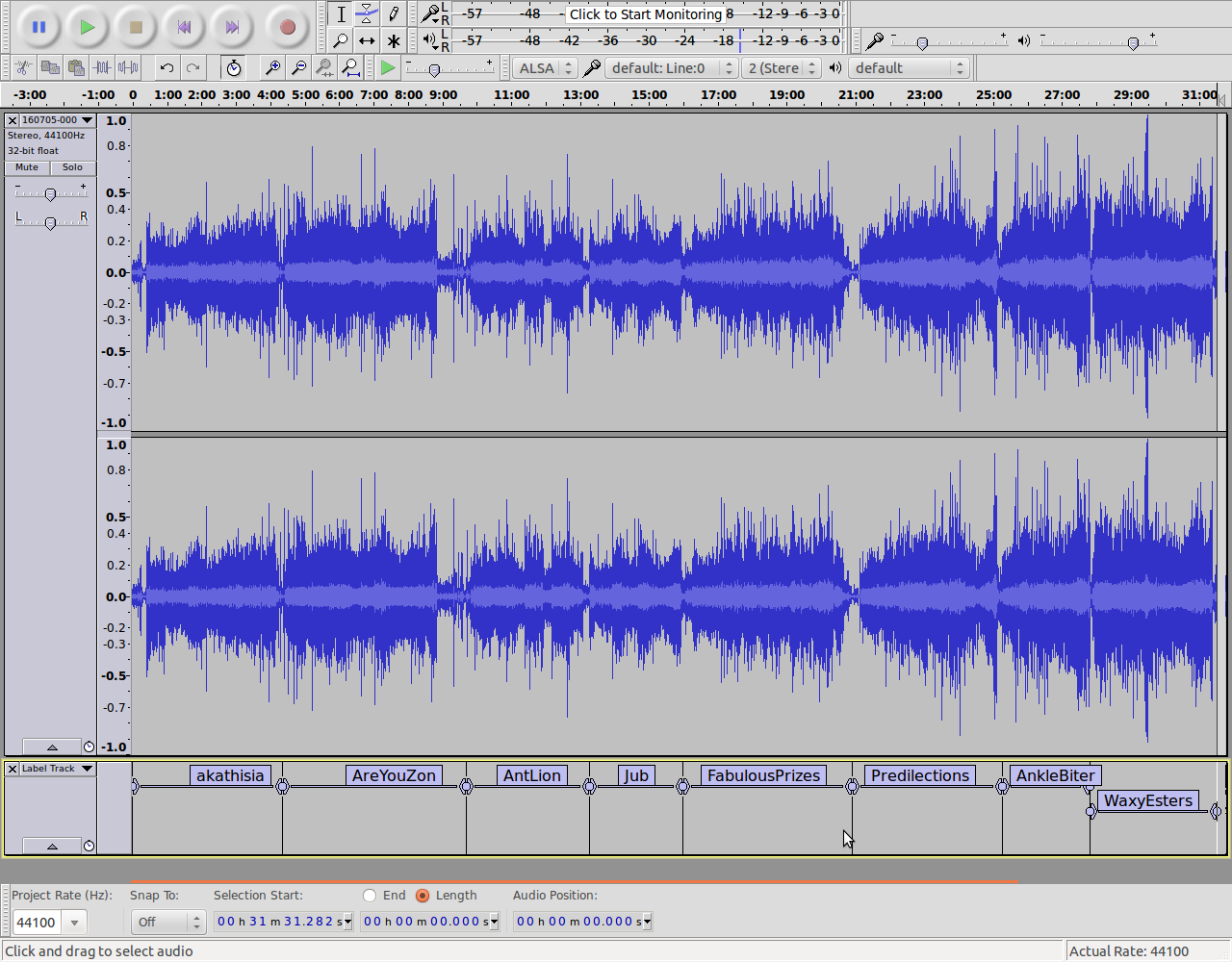Mute the 160705-000 audio track
Viewport: 1232px width, 962px height.
pyautogui.click(x=27, y=167)
